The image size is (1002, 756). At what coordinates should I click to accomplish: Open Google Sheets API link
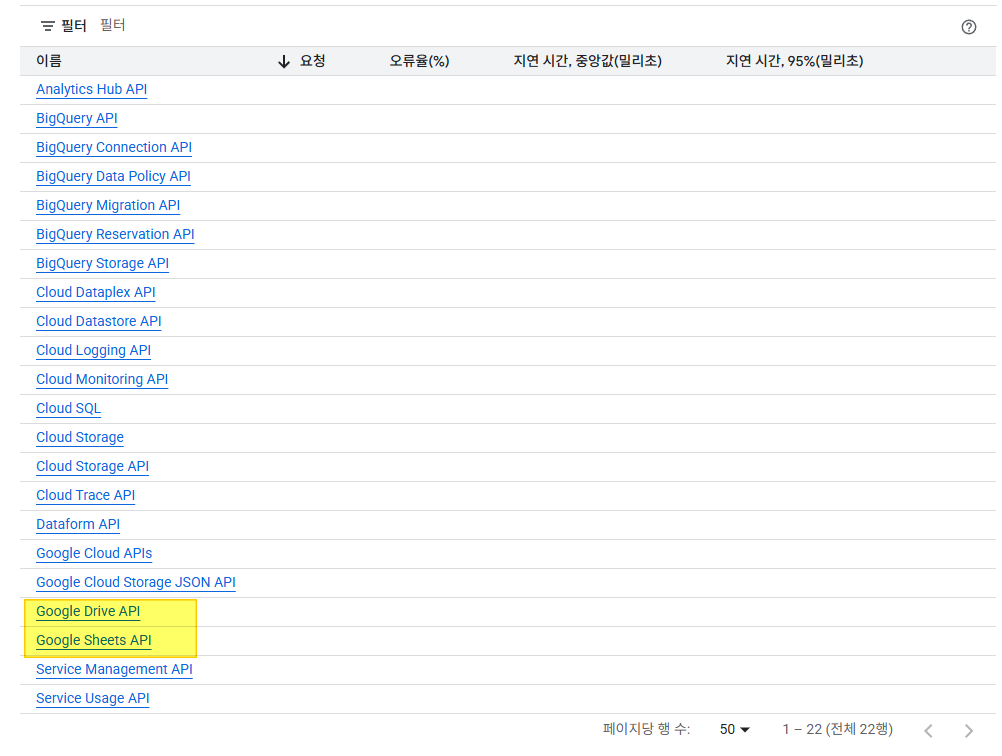point(94,640)
